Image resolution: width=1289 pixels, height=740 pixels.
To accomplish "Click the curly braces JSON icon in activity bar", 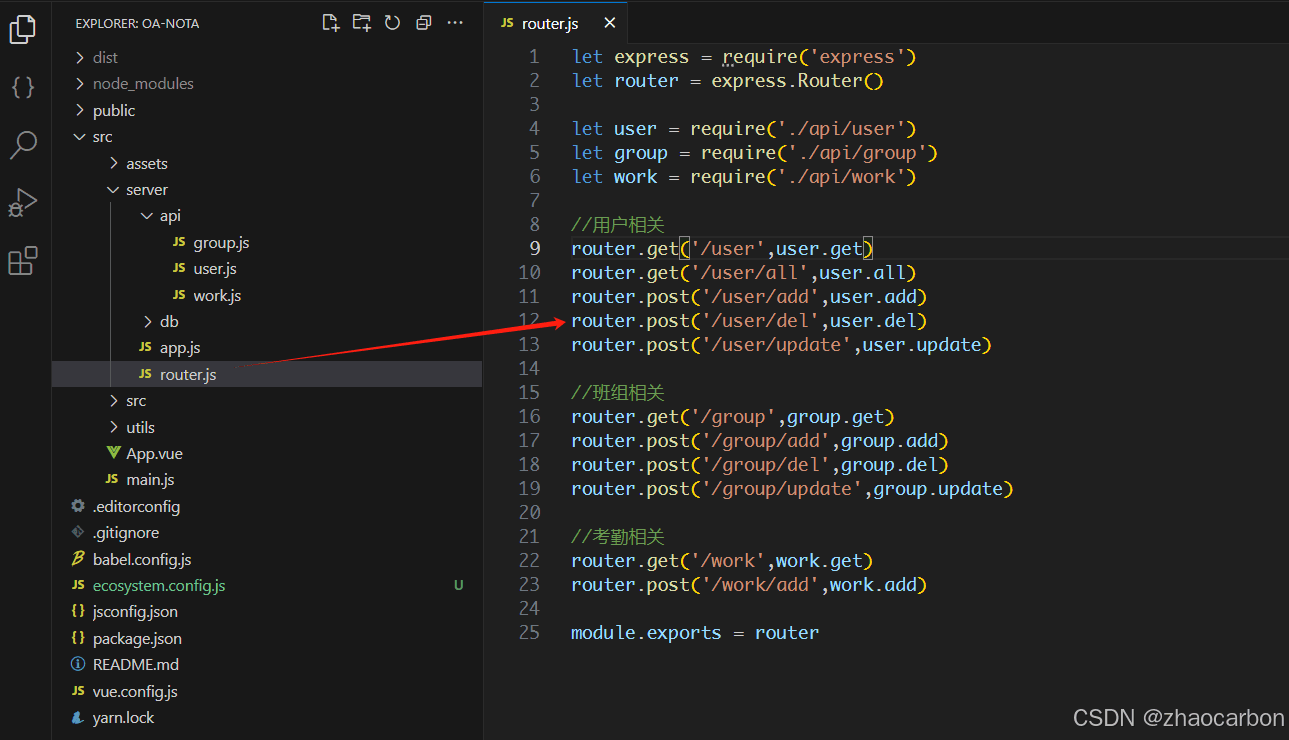I will pos(22,87).
